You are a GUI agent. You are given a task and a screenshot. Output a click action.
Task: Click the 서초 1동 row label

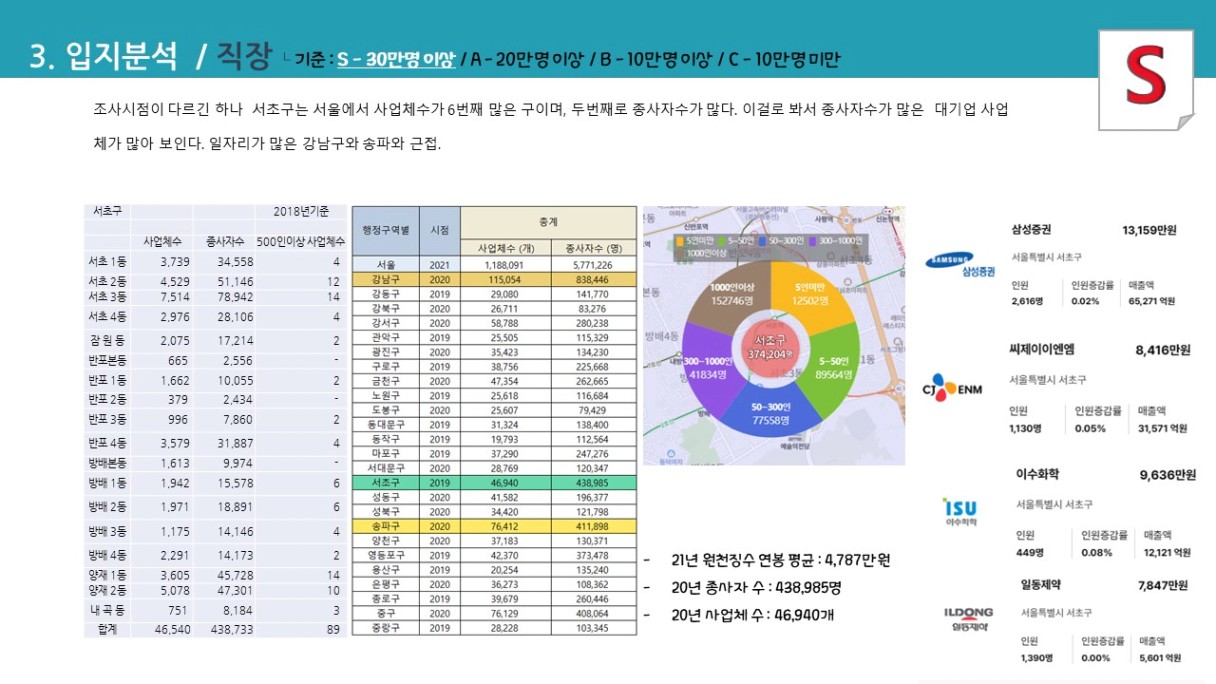[x=107, y=262]
